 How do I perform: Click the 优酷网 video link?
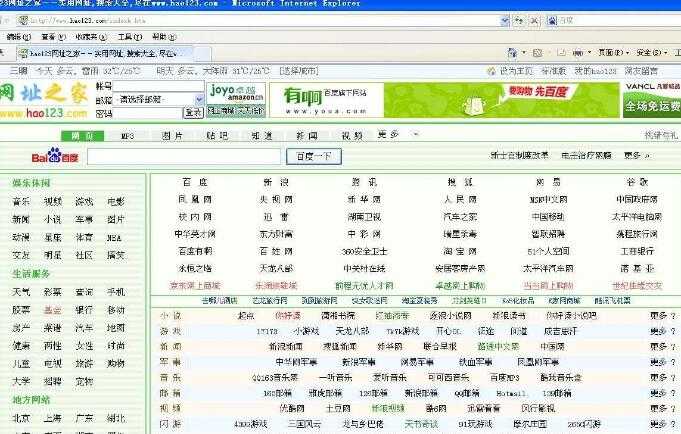tap(291, 408)
